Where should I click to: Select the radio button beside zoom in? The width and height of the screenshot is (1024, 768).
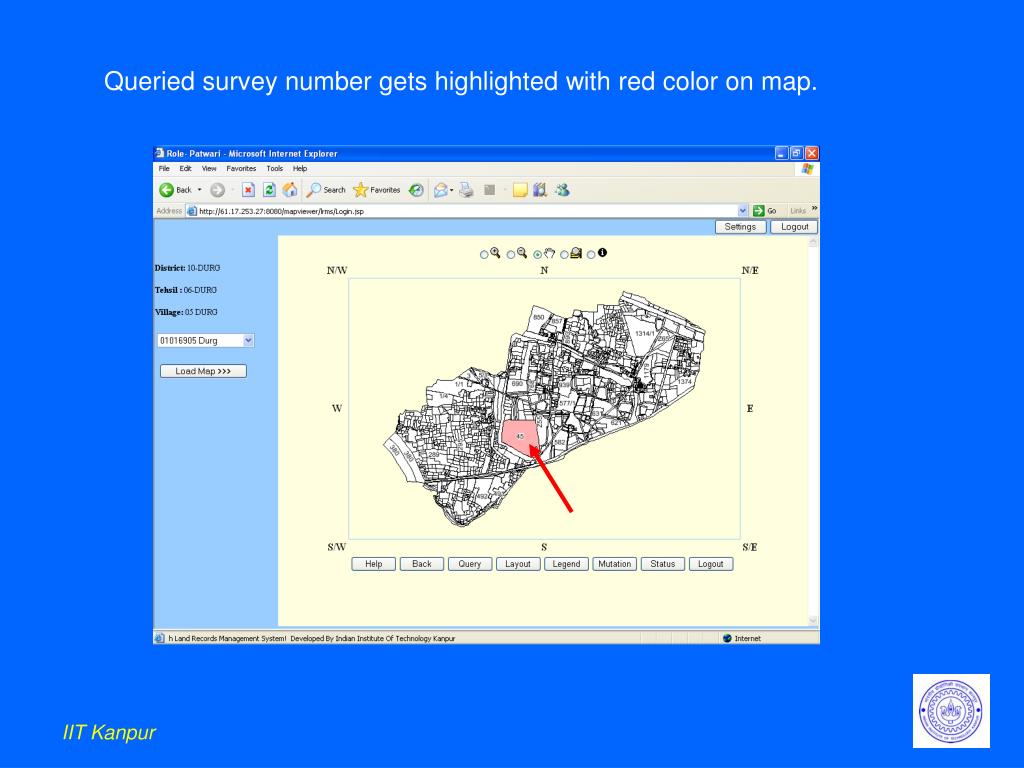[x=484, y=253]
